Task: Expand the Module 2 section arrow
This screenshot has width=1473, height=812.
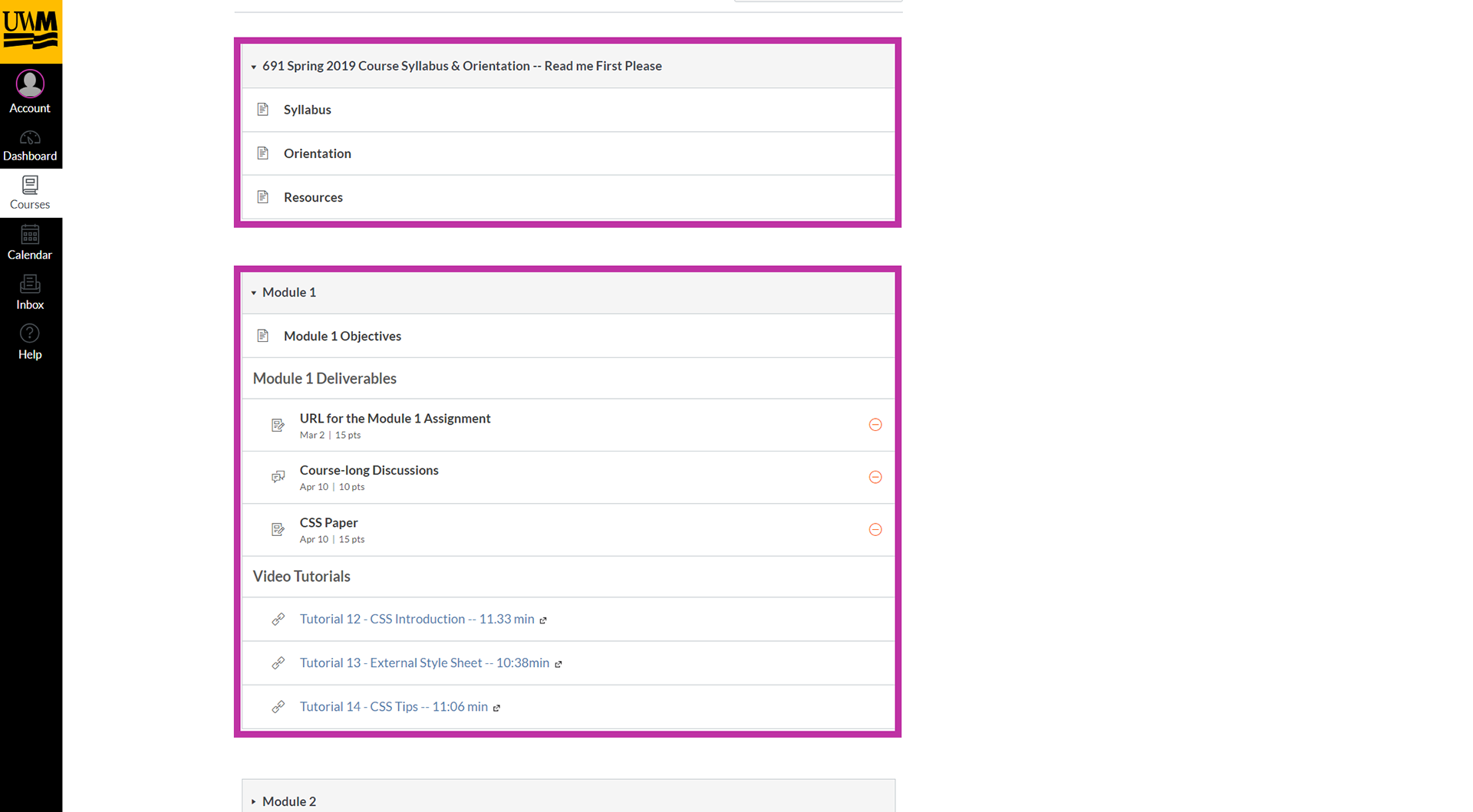Action: tap(254, 802)
